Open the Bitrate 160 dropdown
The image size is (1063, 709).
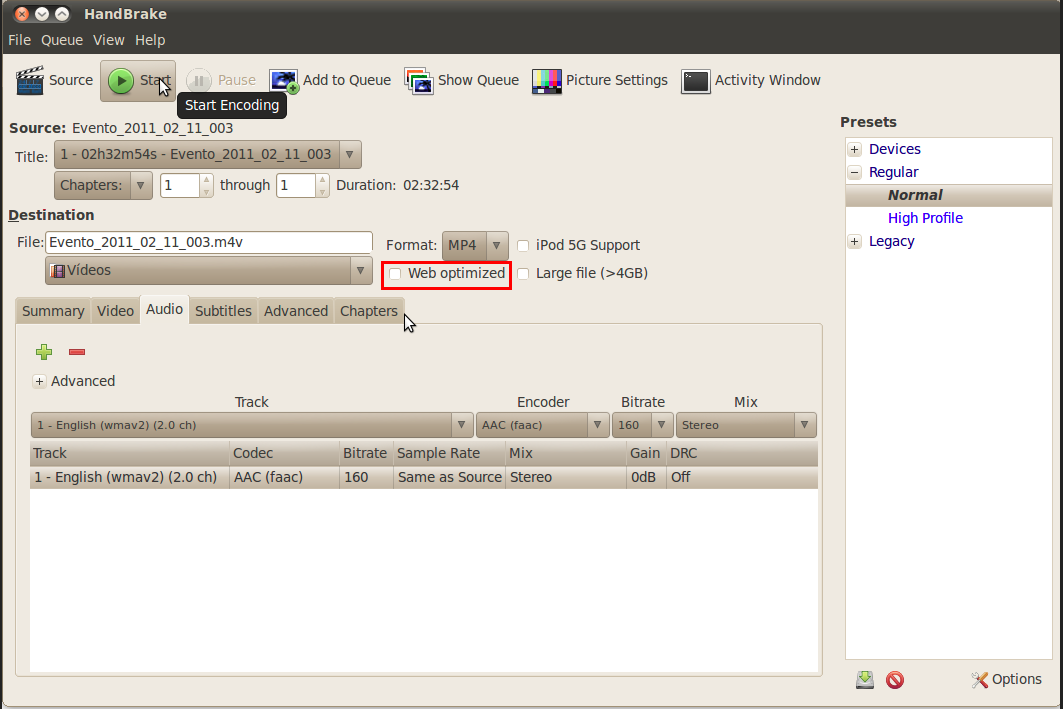point(642,425)
